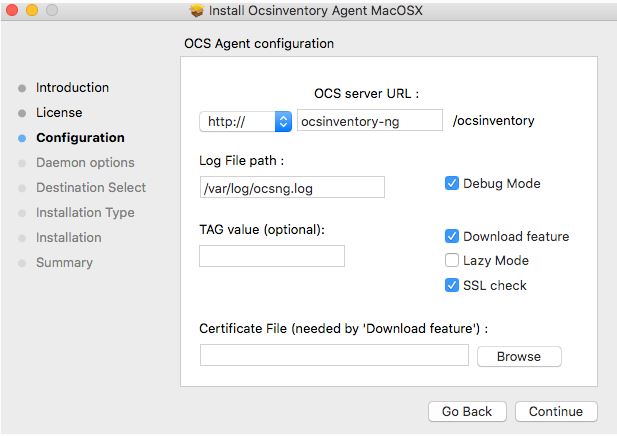Click the TAG value input field
617x436 pixels.
point(271,256)
